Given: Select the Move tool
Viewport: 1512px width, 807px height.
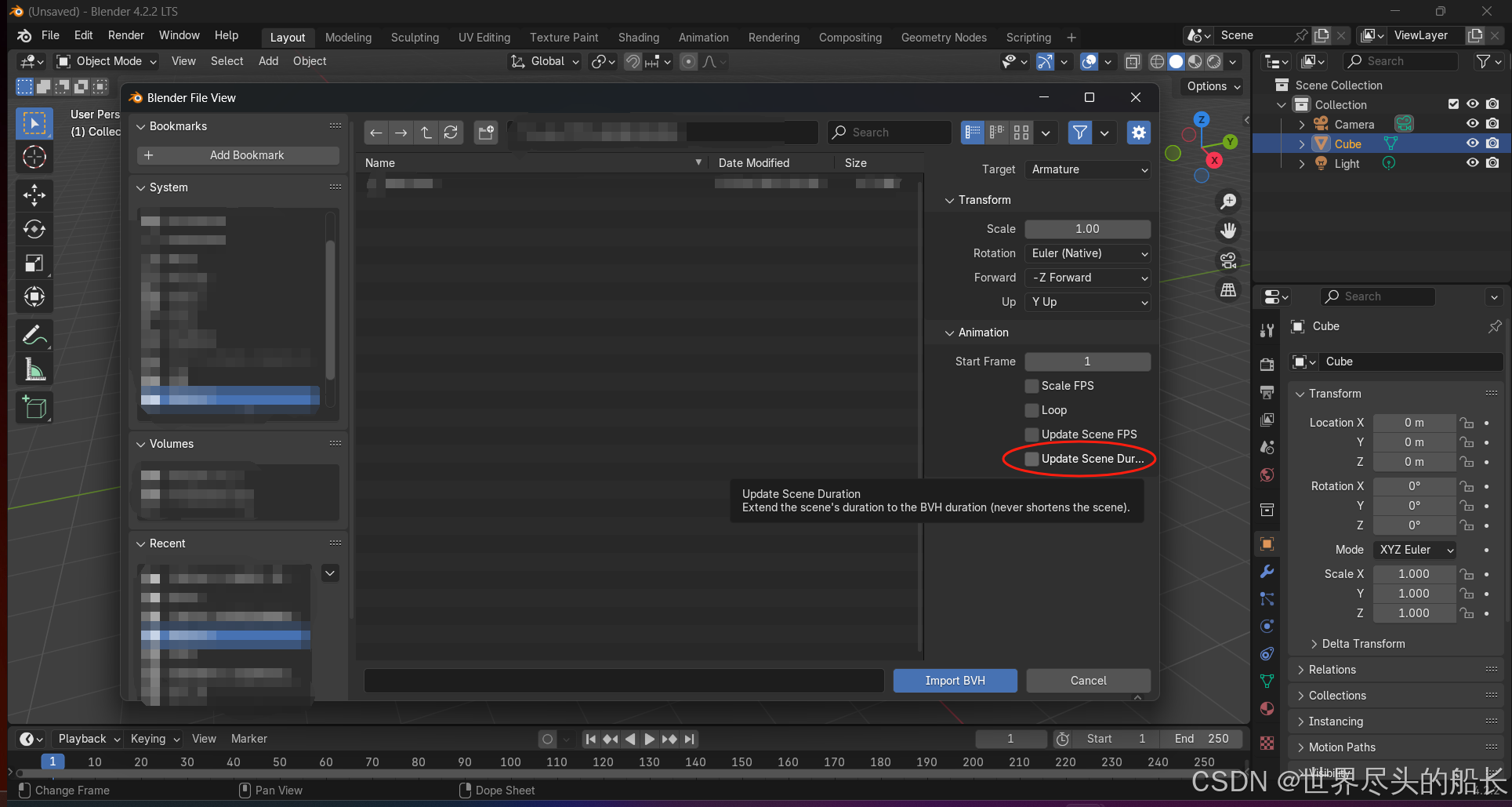Looking at the screenshot, I should (x=34, y=194).
